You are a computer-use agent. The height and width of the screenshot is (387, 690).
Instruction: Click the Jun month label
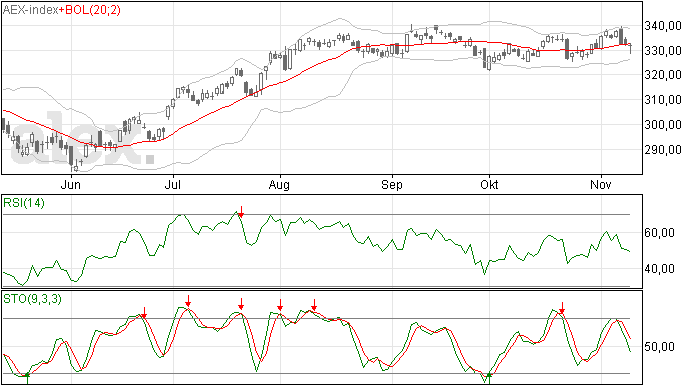[x=71, y=184]
